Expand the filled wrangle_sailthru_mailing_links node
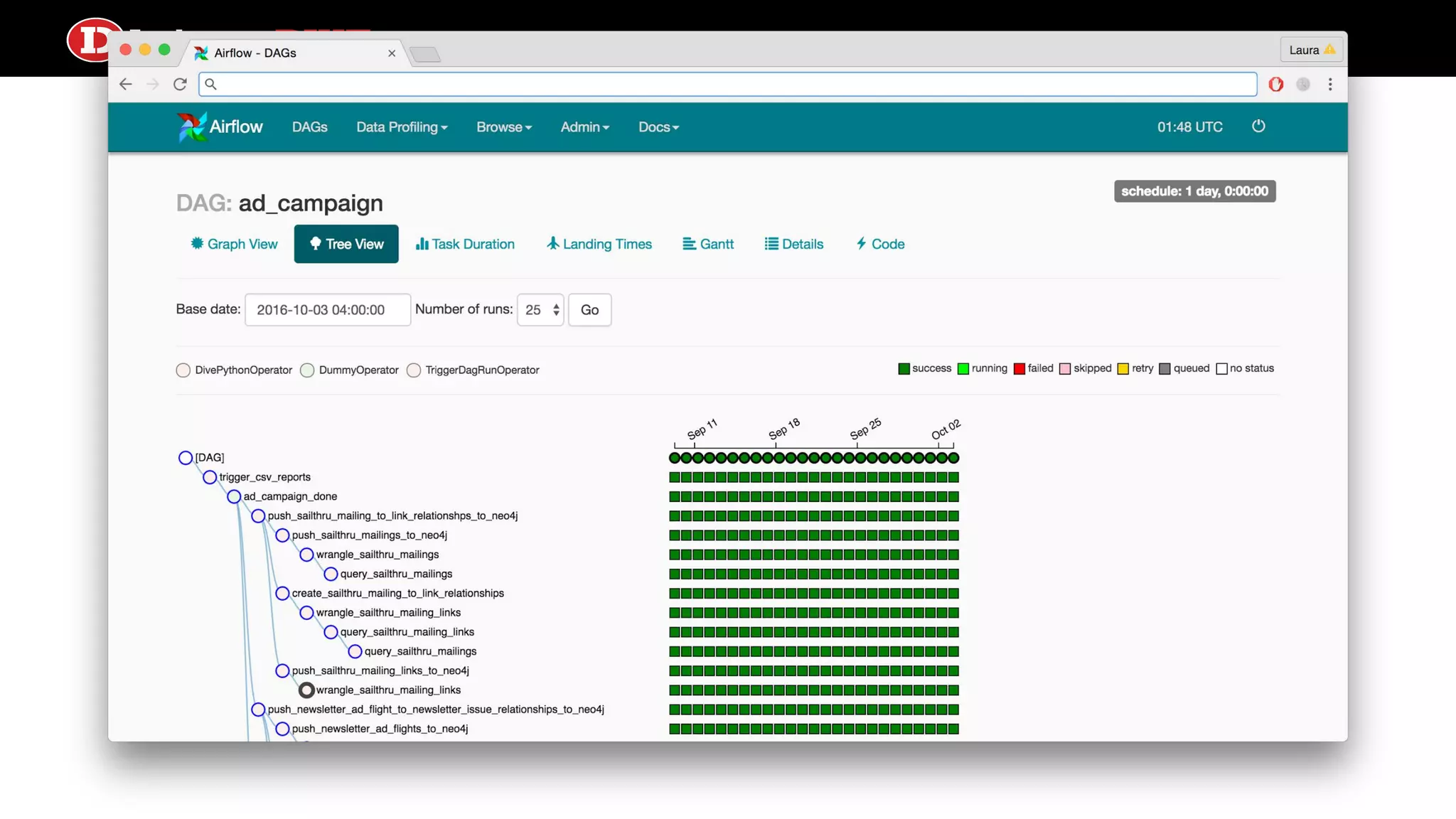1456x819 pixels. [x=306, y=690]
